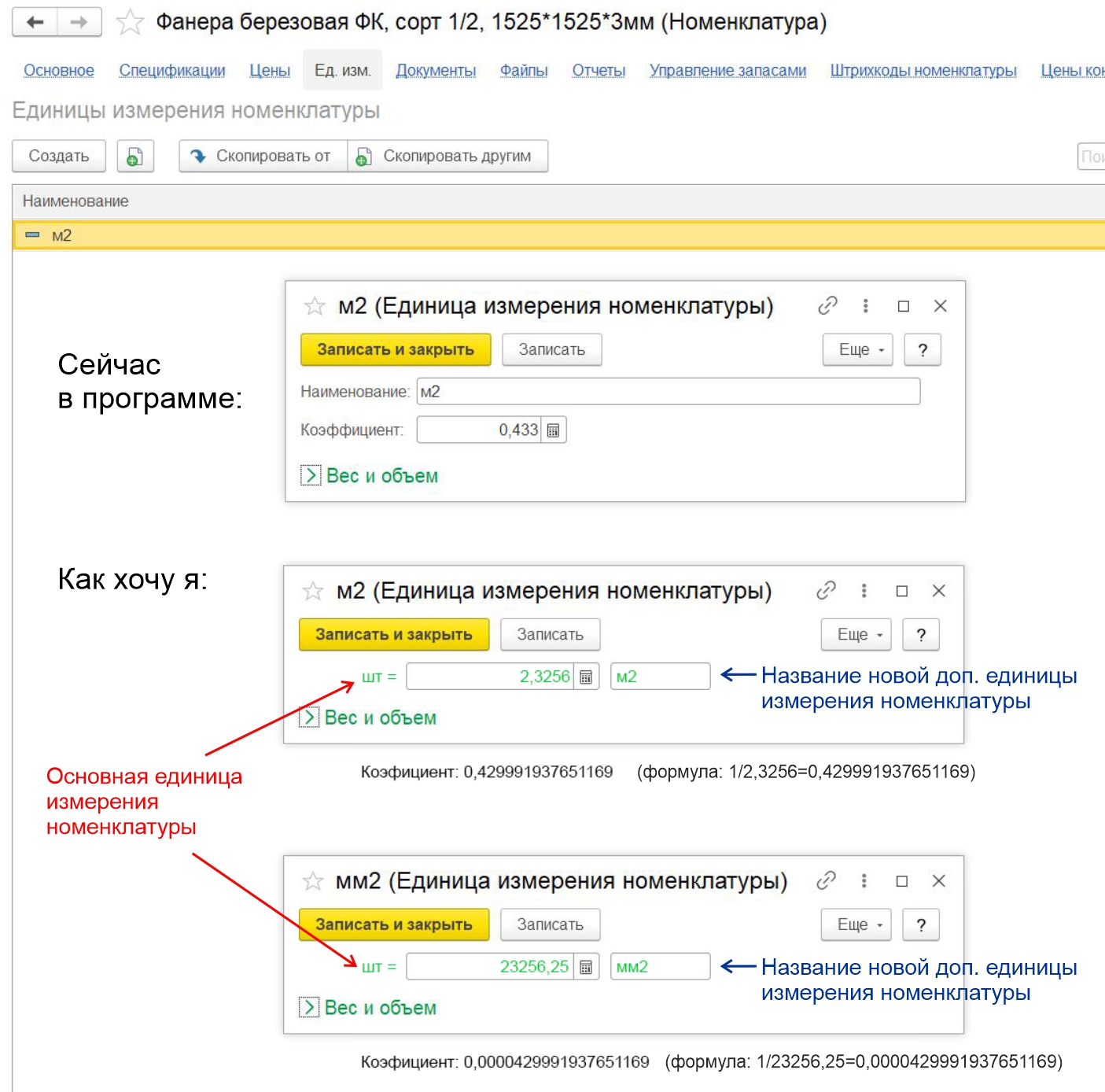Click the Наименование input field containing м2

click(x=668, y=392)
